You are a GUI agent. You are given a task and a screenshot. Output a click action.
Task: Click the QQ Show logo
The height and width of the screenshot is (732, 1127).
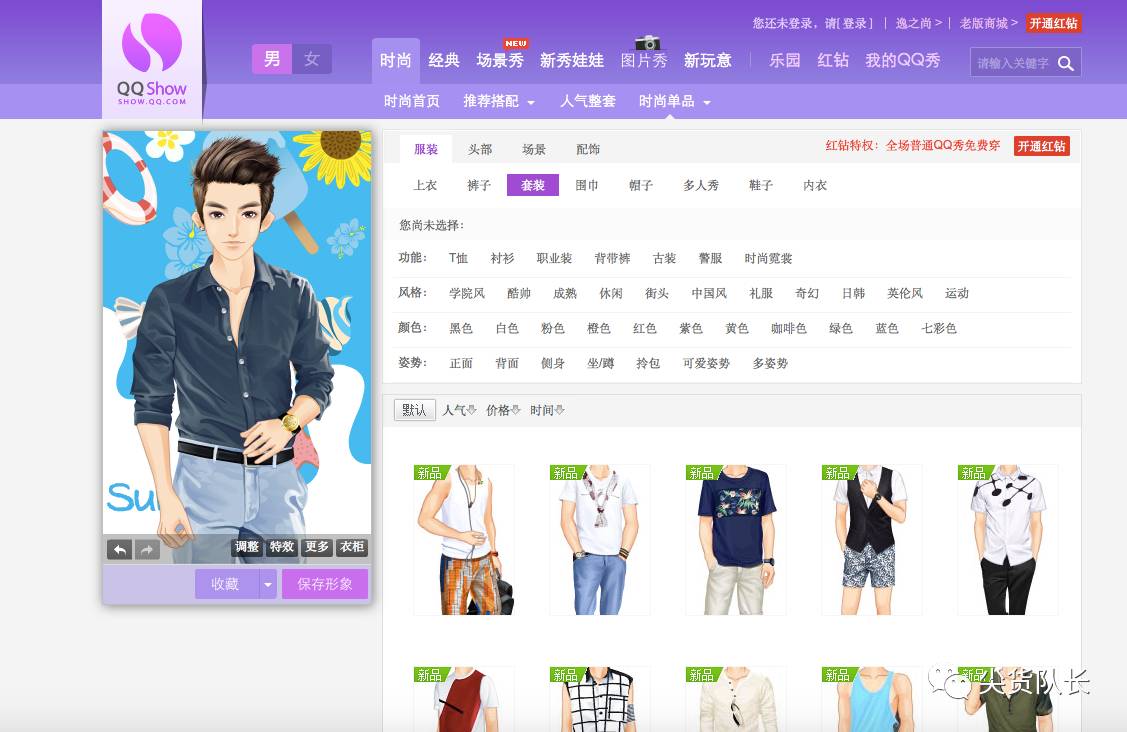[152, 60]
